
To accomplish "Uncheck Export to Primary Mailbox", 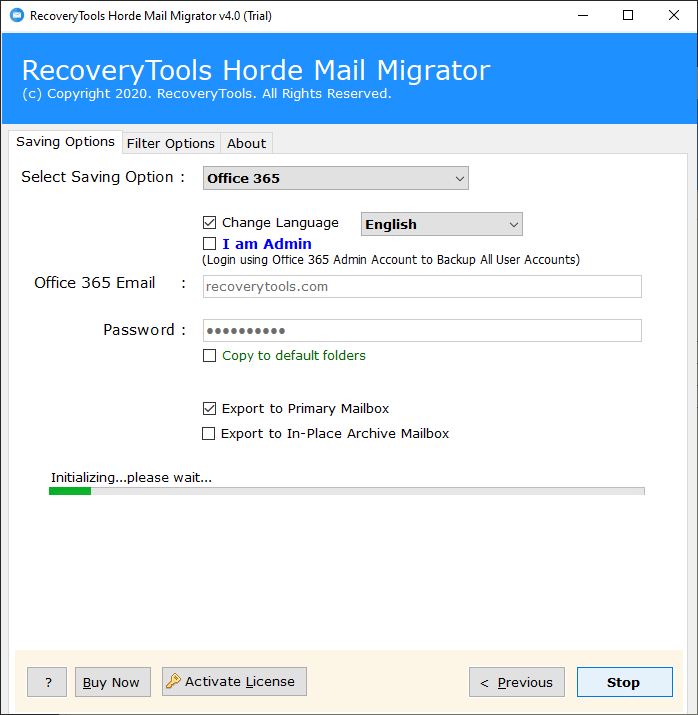I will pyautogui.click(x=209, y=408).
